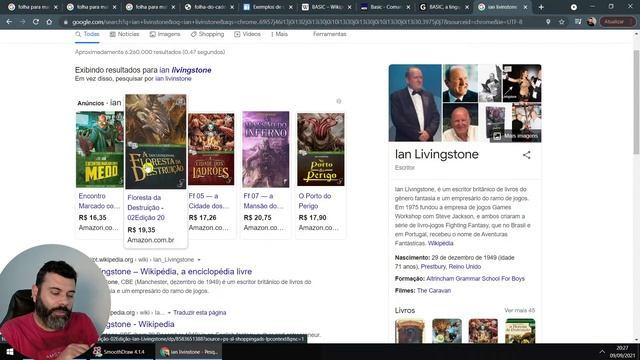Image resolution: width=640 pixels, height=360 pixels.
Task: Click the Atualizar update button
Action: click(x=617, y=22)
